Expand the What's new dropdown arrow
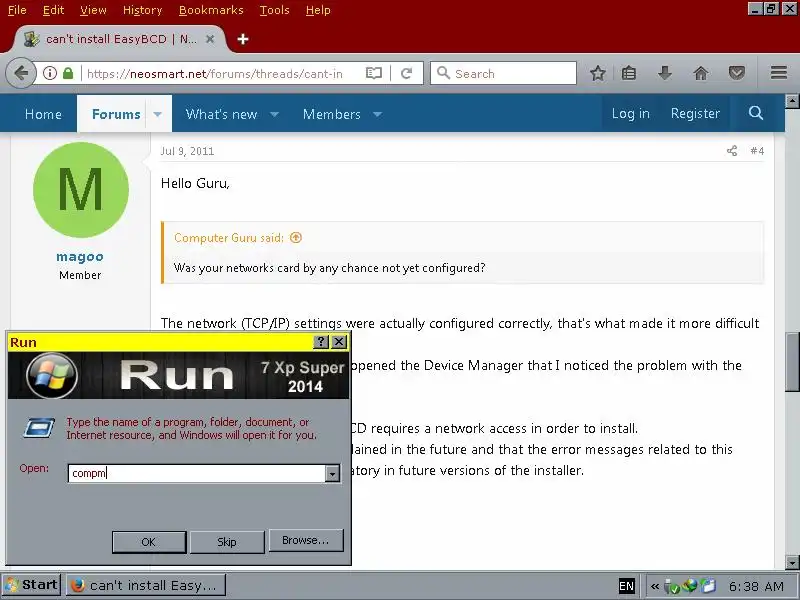Viewport: 800px width, 600px height. [274, 114]
